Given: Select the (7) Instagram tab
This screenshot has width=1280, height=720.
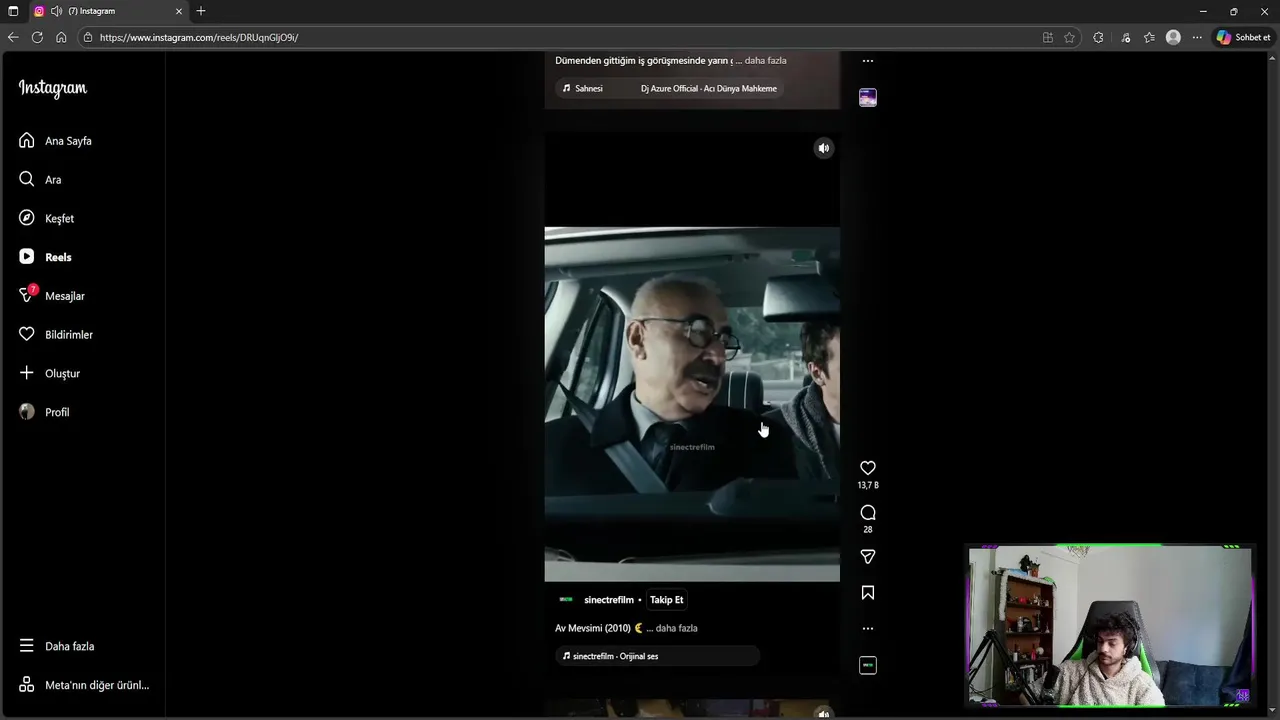Looking at the screenshot, I should [108, 11].
